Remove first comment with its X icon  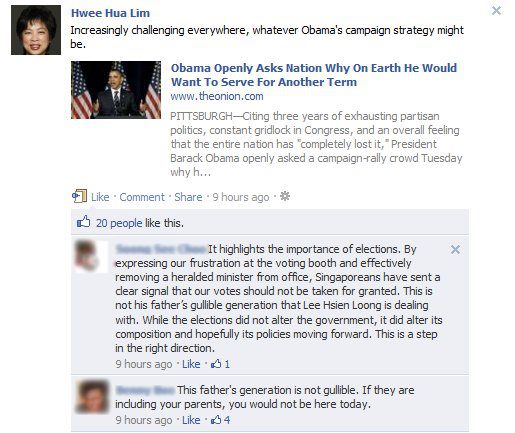click(x=455, y=249)
